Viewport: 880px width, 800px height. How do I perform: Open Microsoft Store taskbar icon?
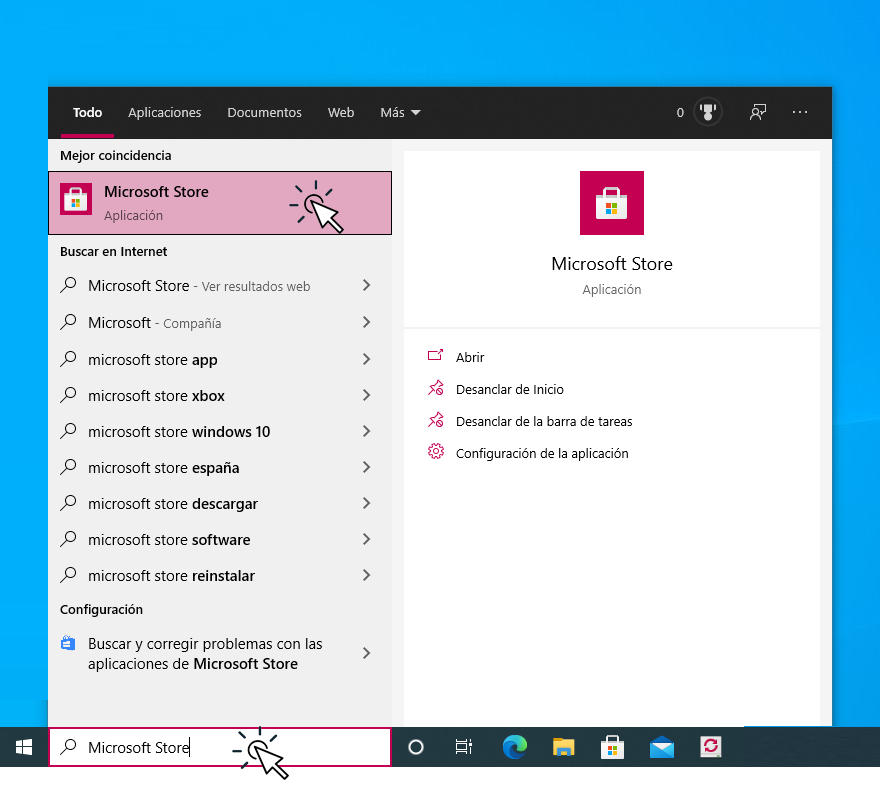[612, 747]
